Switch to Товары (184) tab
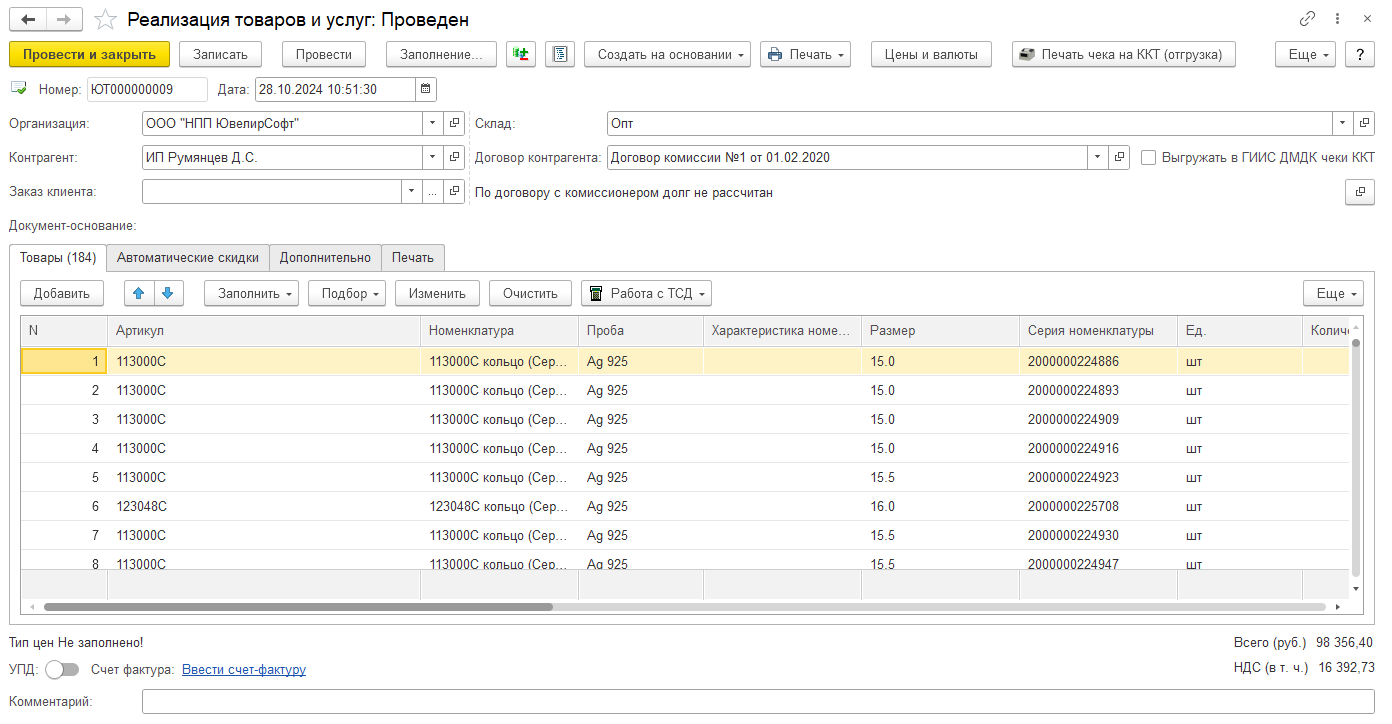Image resolution: width=1392 pixels, height=724 pixels. tap(58, 257)
